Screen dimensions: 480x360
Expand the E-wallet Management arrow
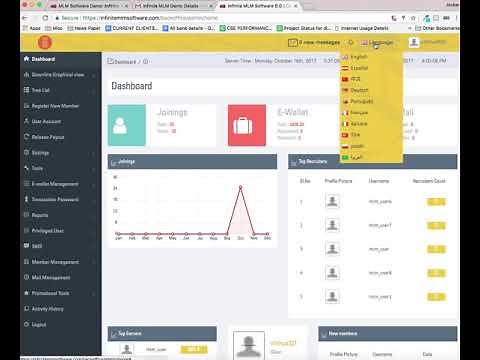(x=94, y=185)
